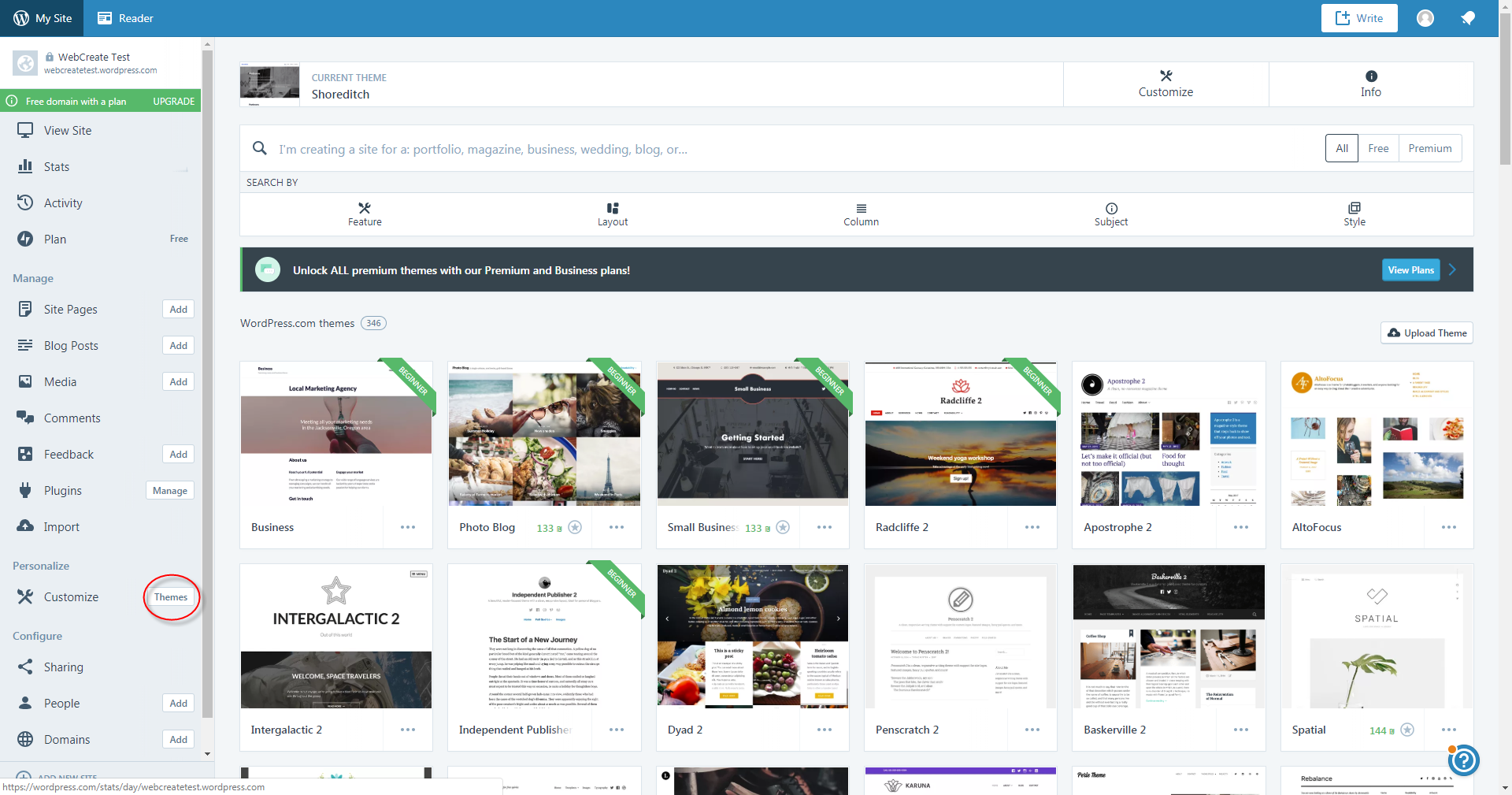Screen dimensions: 1512x795
Task: Click the Upload Theme button
Action: point(1427,332)
